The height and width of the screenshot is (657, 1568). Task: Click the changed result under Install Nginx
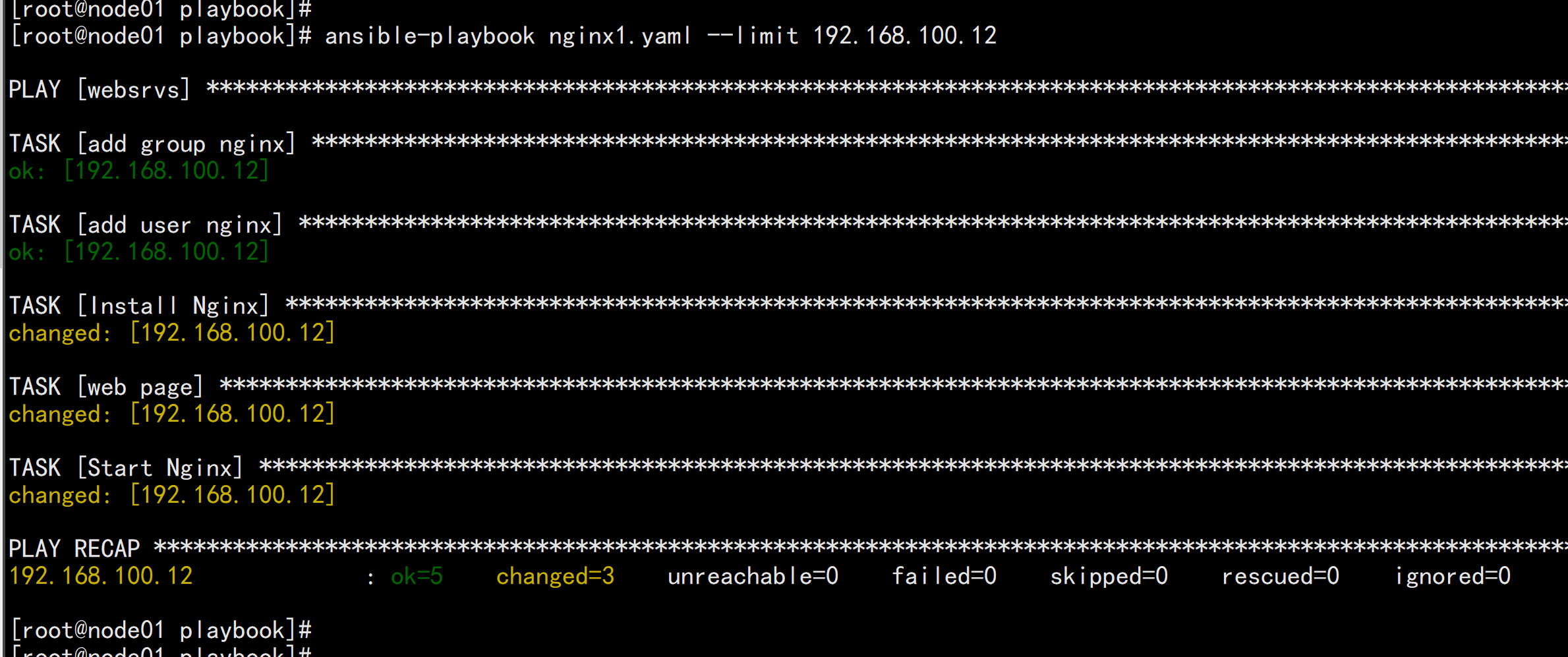[x=171, y=333]
